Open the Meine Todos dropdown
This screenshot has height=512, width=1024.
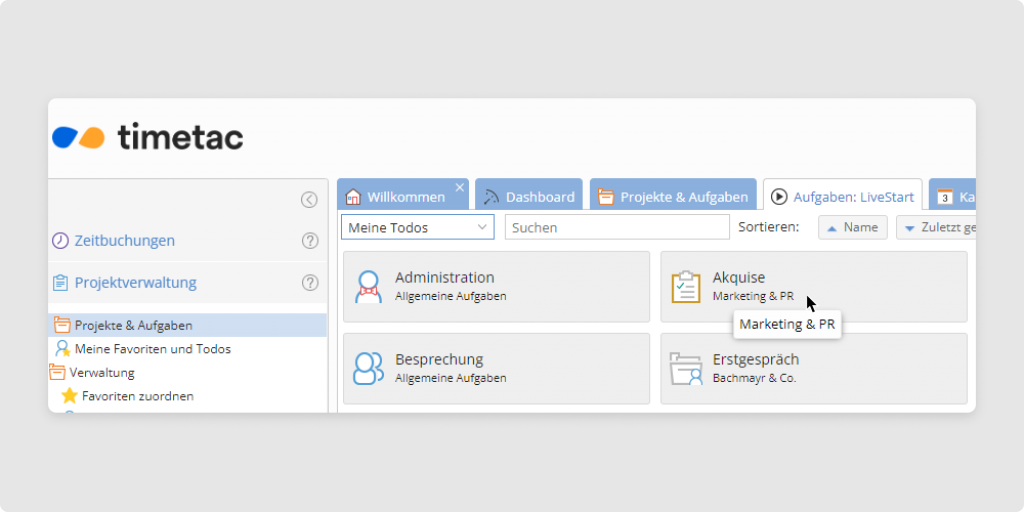417,228
